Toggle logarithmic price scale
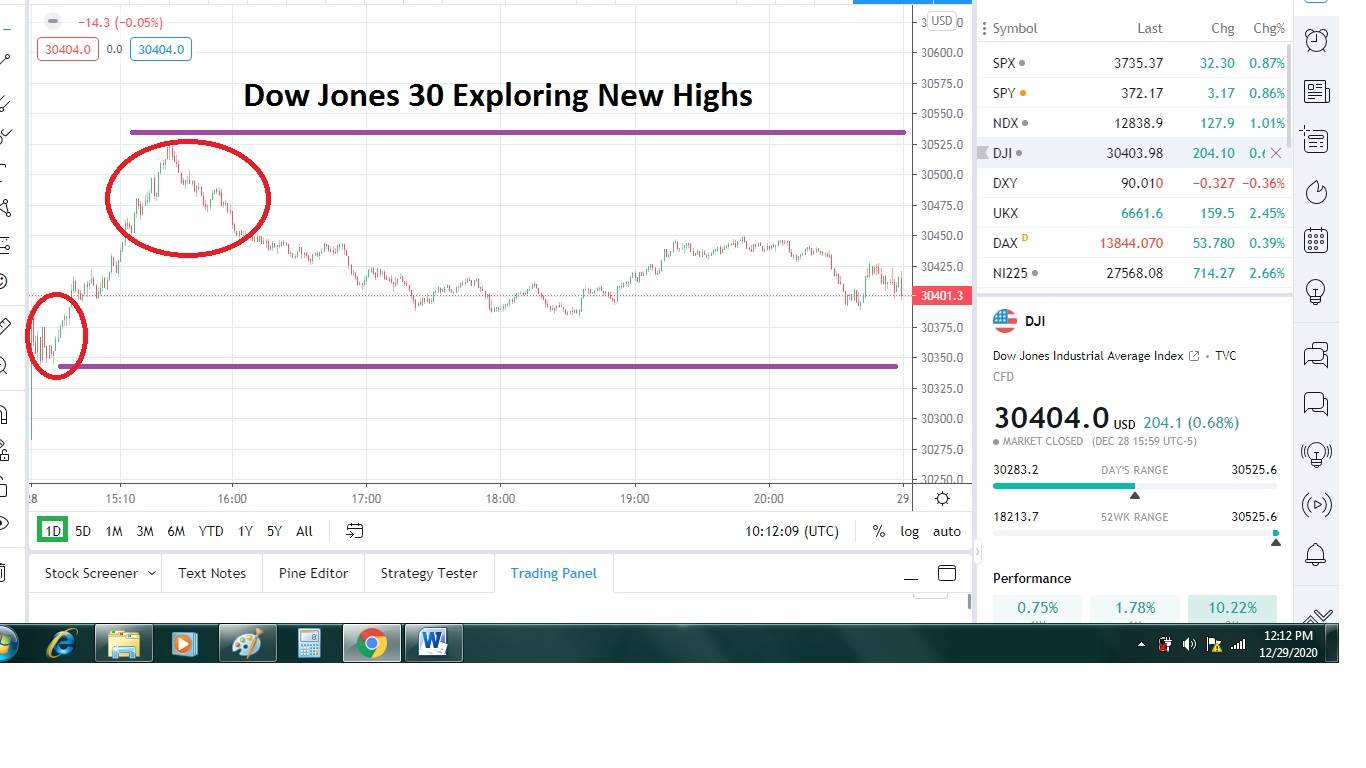 [x=909, y=531]
